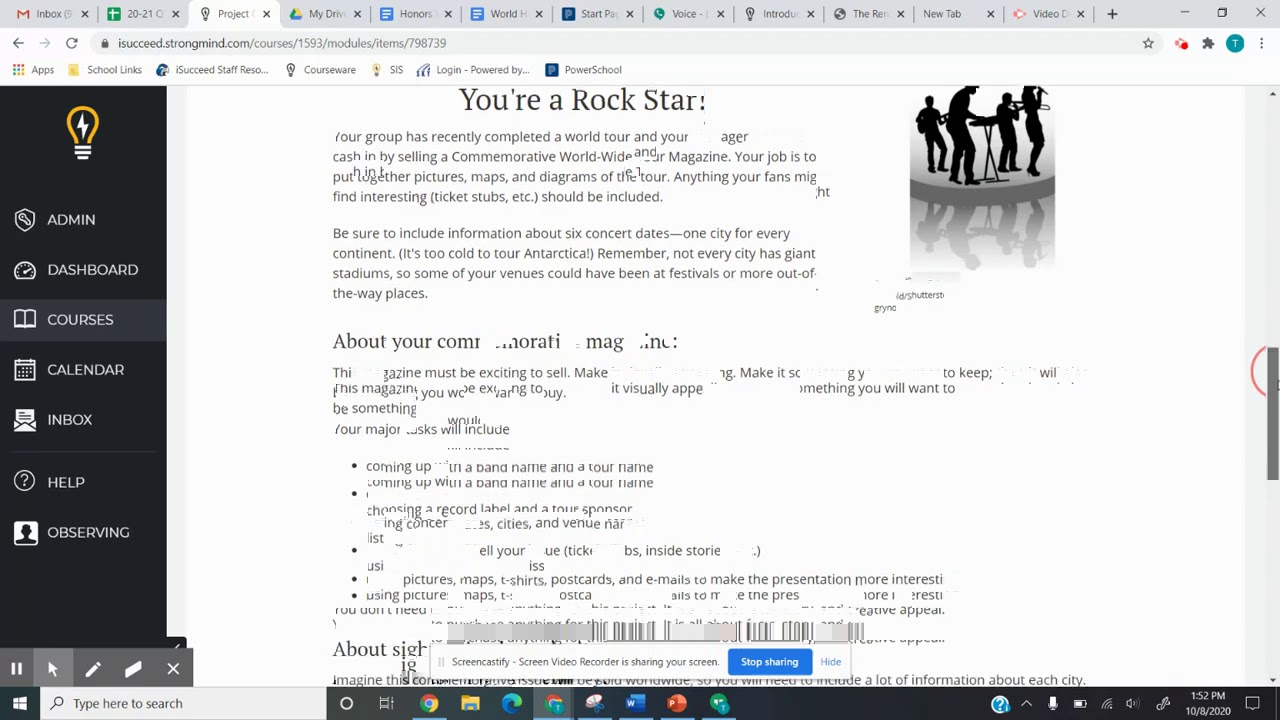Open the taskbar clock and date
This screenshot has height=720, width=1280.
point(1207,704)
